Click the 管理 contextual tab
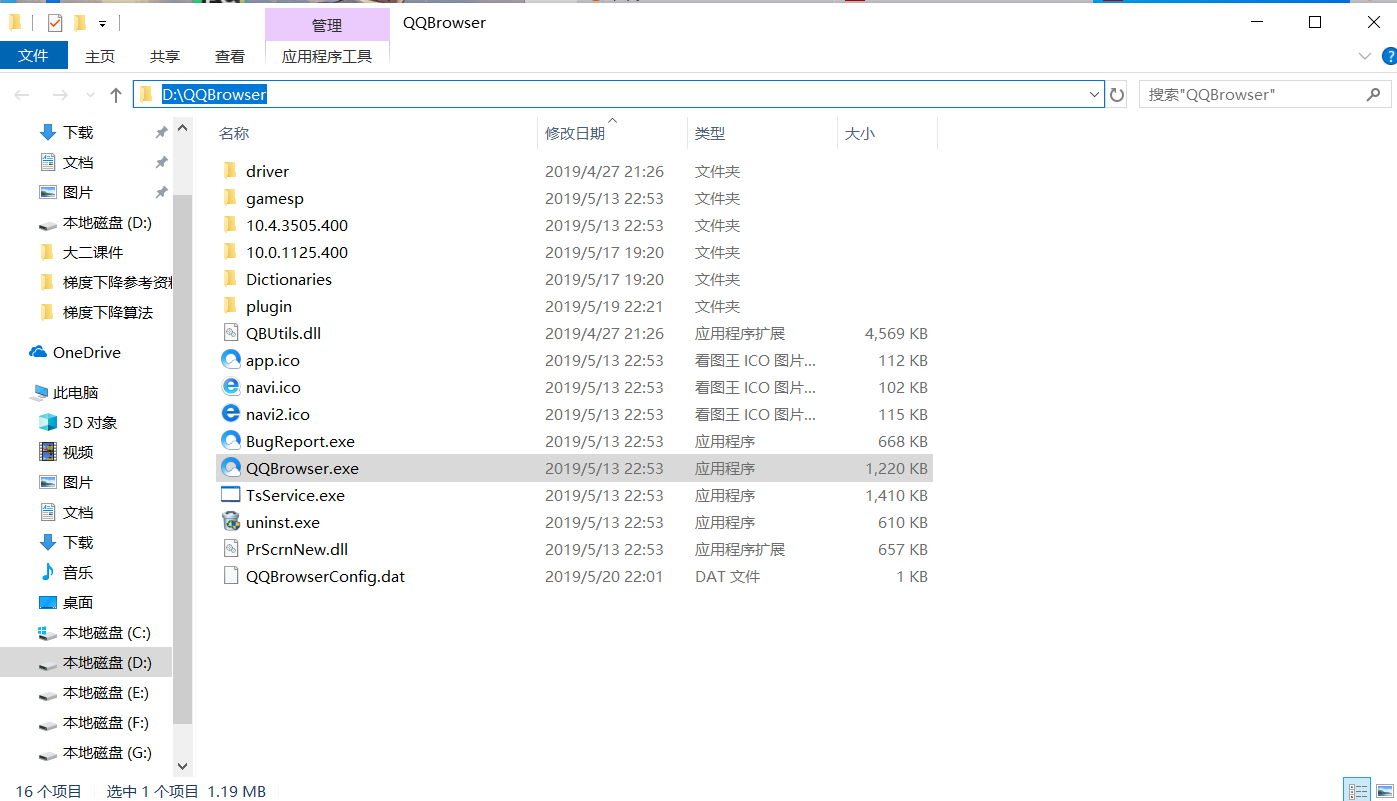This screenshot has width=1397, height=801. 327,25
